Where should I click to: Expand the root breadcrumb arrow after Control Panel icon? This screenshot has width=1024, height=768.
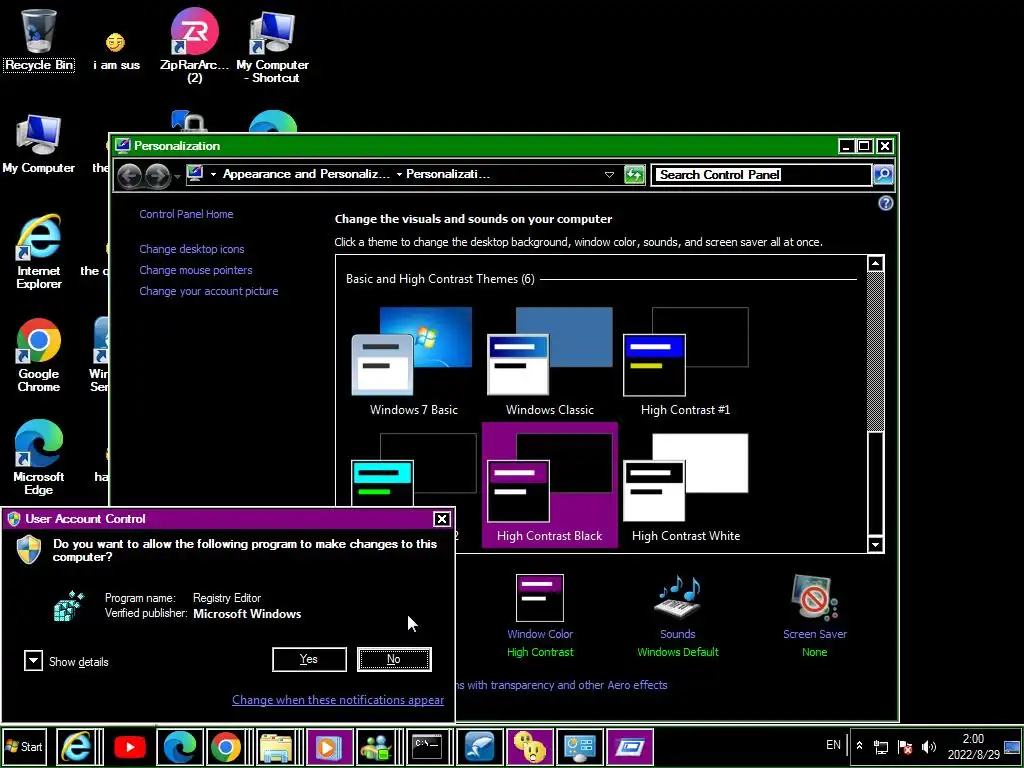tap(213, 174)
